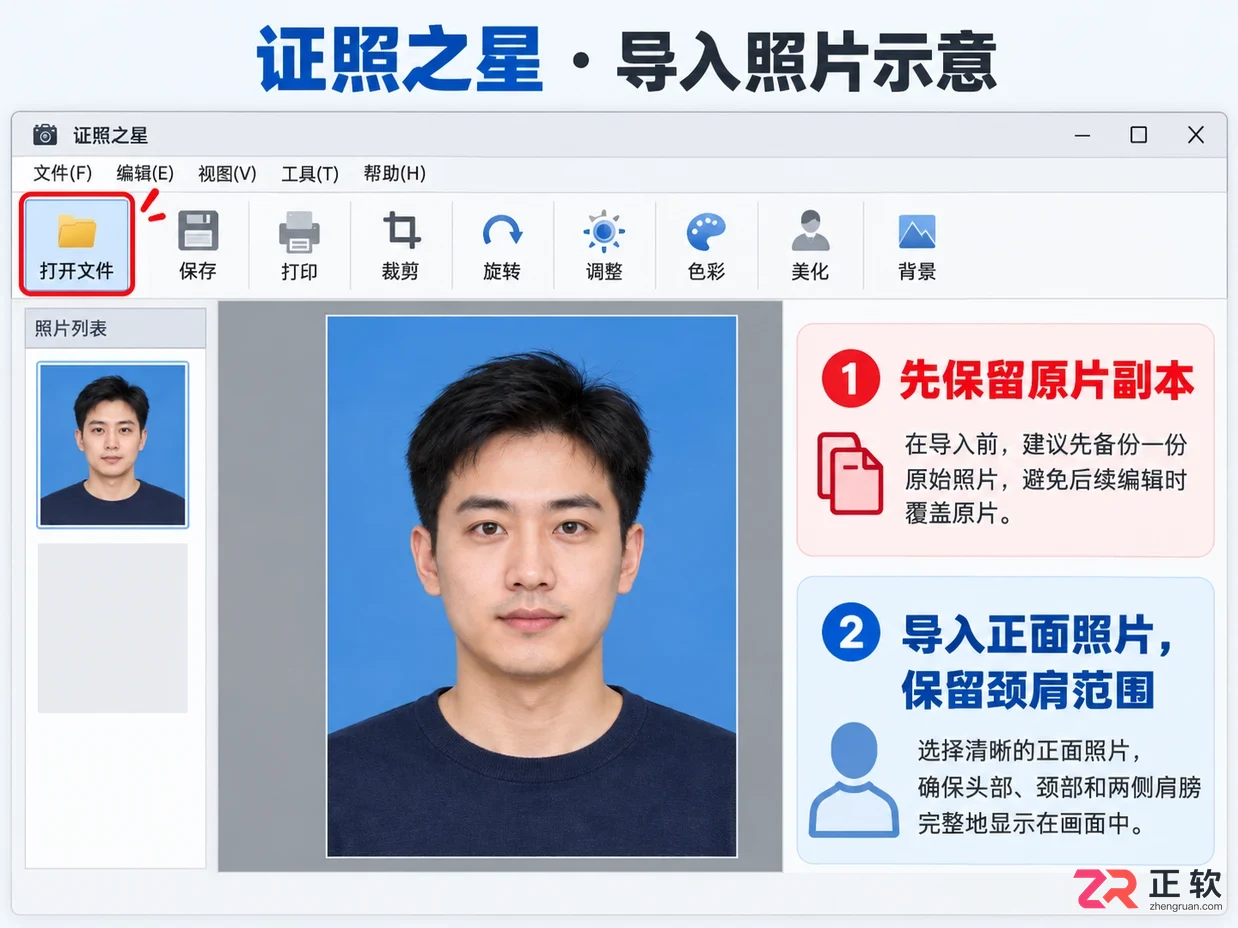Viewport: 1238px width, 928px height.
Task: Click the empty second slot in 照片列表
Action: tap(113, 628)
